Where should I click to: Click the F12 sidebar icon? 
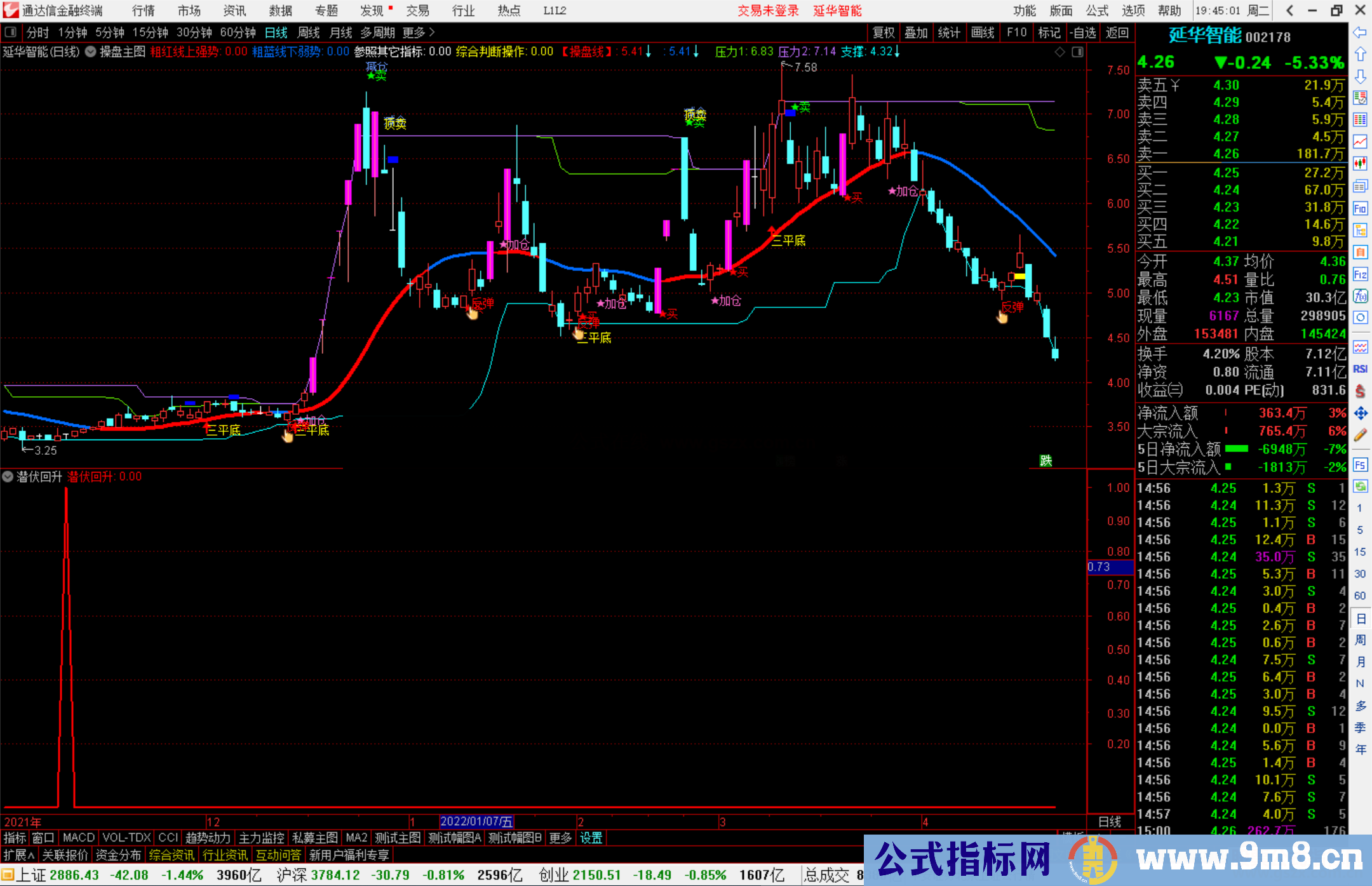(1360, 274)
